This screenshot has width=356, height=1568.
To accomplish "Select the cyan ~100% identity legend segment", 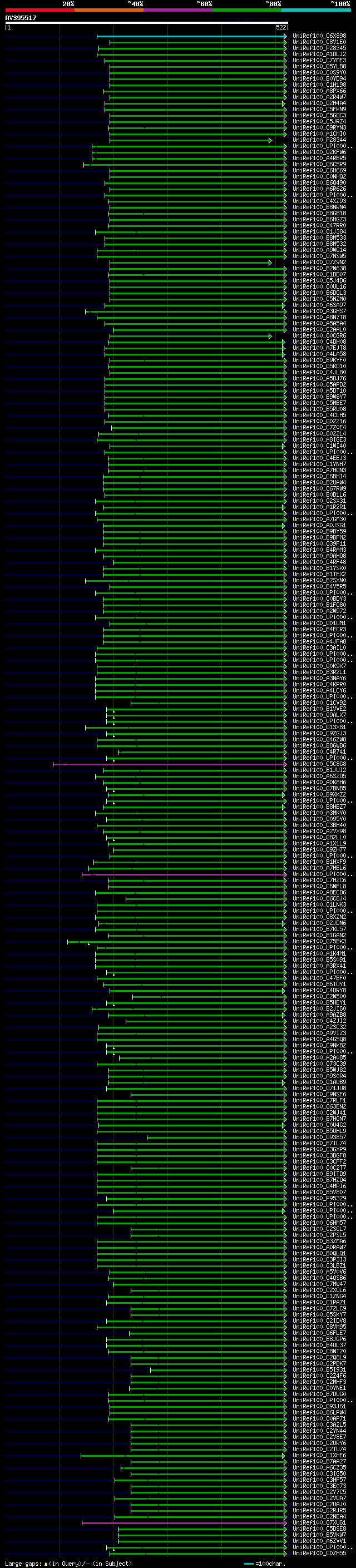I will (316, 10).
